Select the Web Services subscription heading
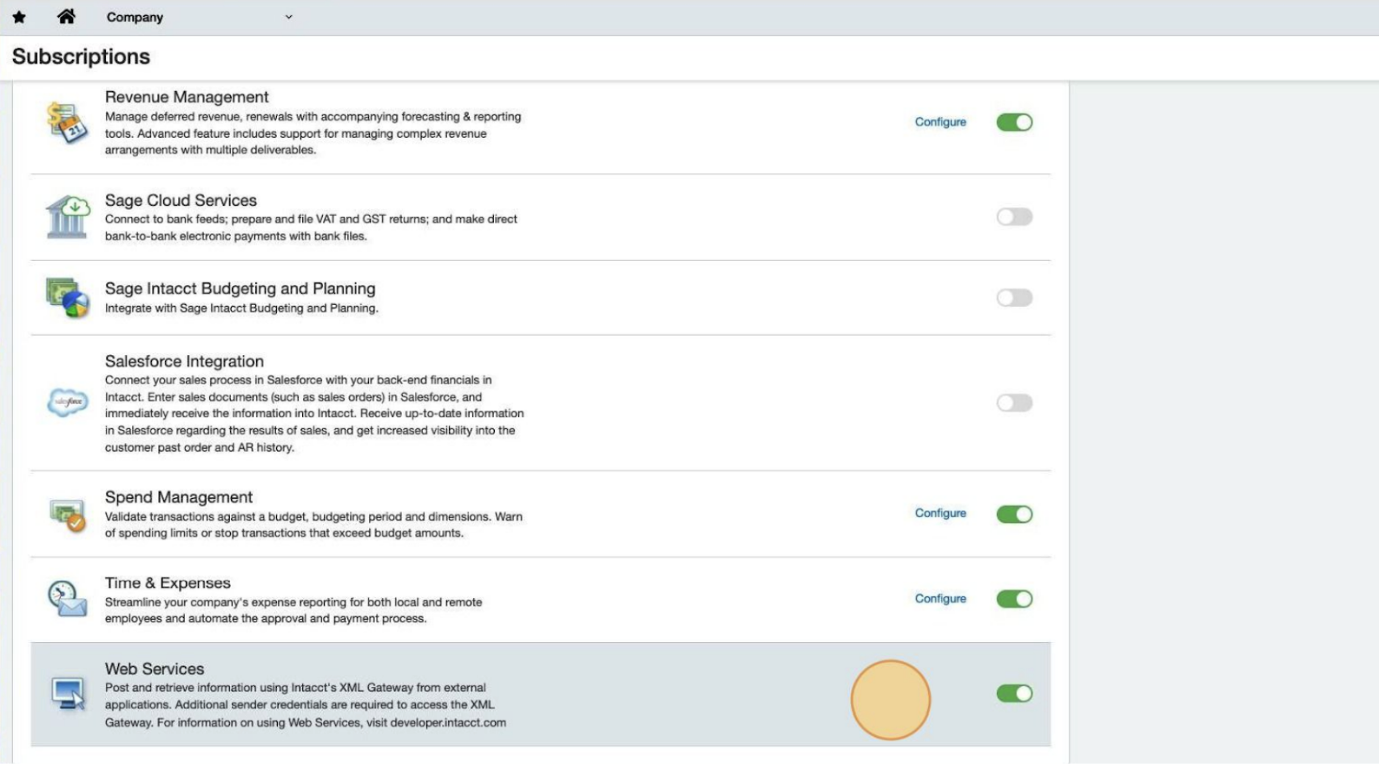The width and height of the screenshot is (1379, 764). tap(154, 669)
